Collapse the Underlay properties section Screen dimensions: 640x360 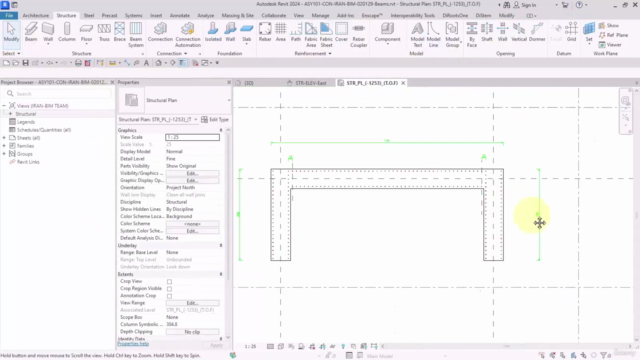[x=221, y=245]
